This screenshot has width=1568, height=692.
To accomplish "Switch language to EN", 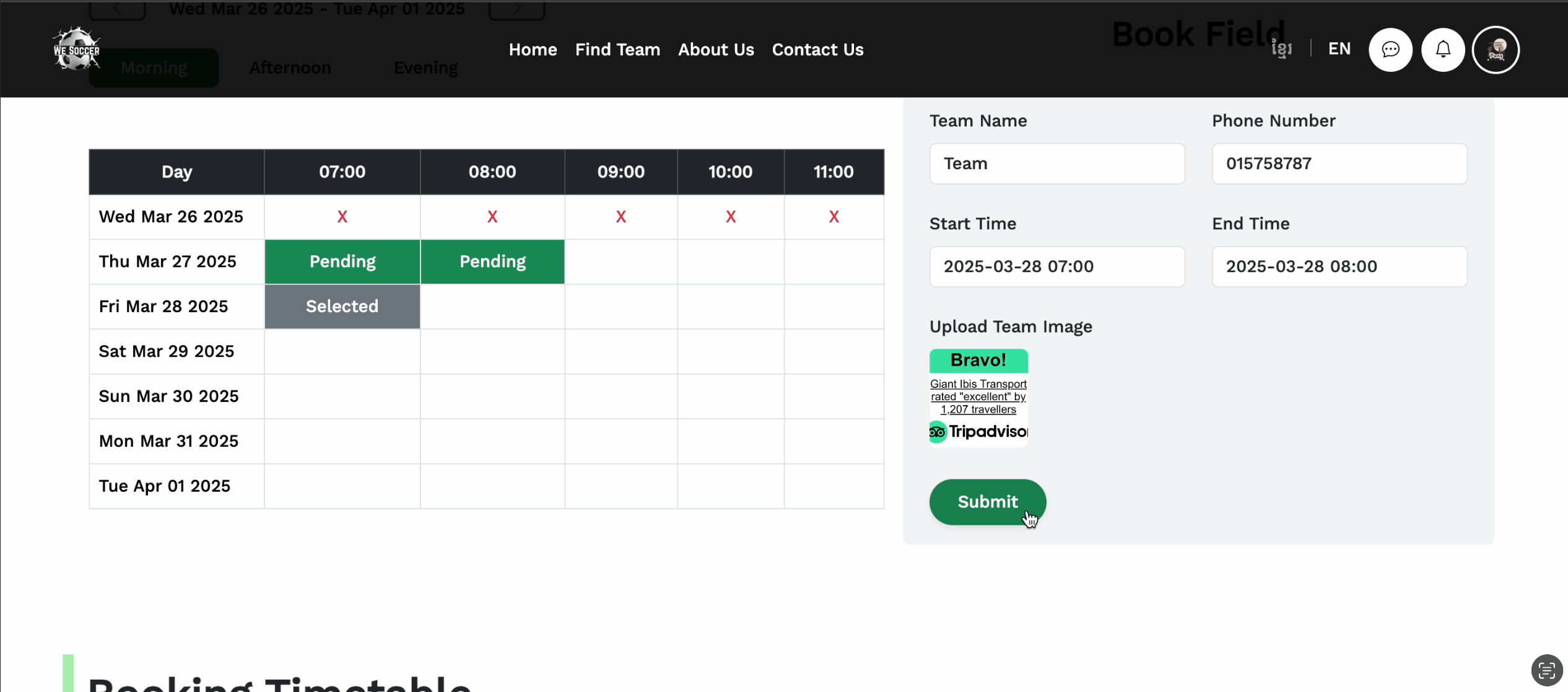I will pyautogui.click(x=1339, y=49).
